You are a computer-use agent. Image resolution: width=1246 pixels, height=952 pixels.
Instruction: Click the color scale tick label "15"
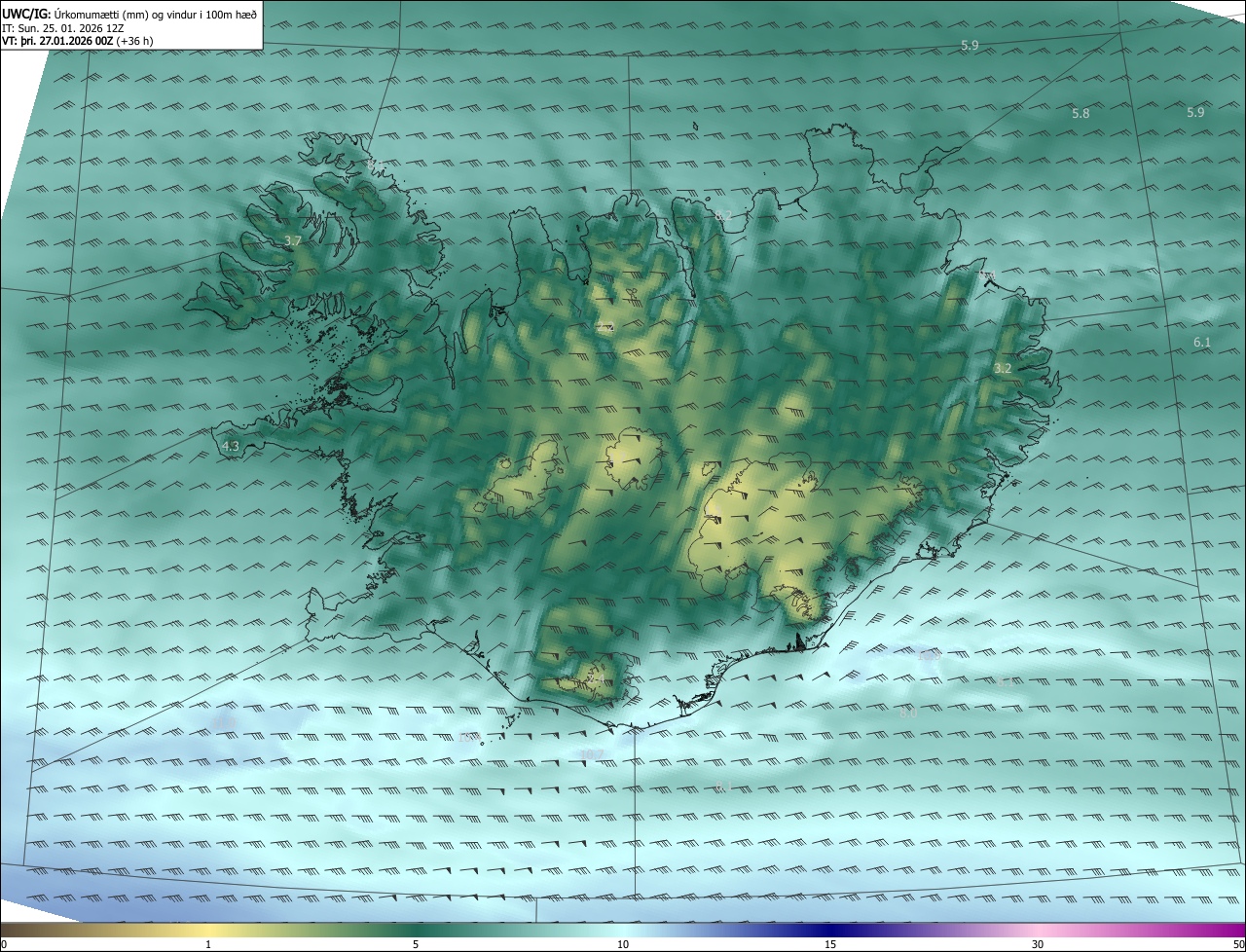pyautogui.click(x=830, y=945)
